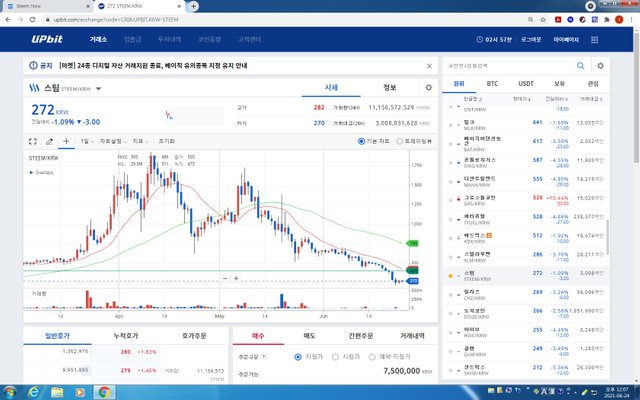Switch to the Steem Now browser tab

pos(47,6)
